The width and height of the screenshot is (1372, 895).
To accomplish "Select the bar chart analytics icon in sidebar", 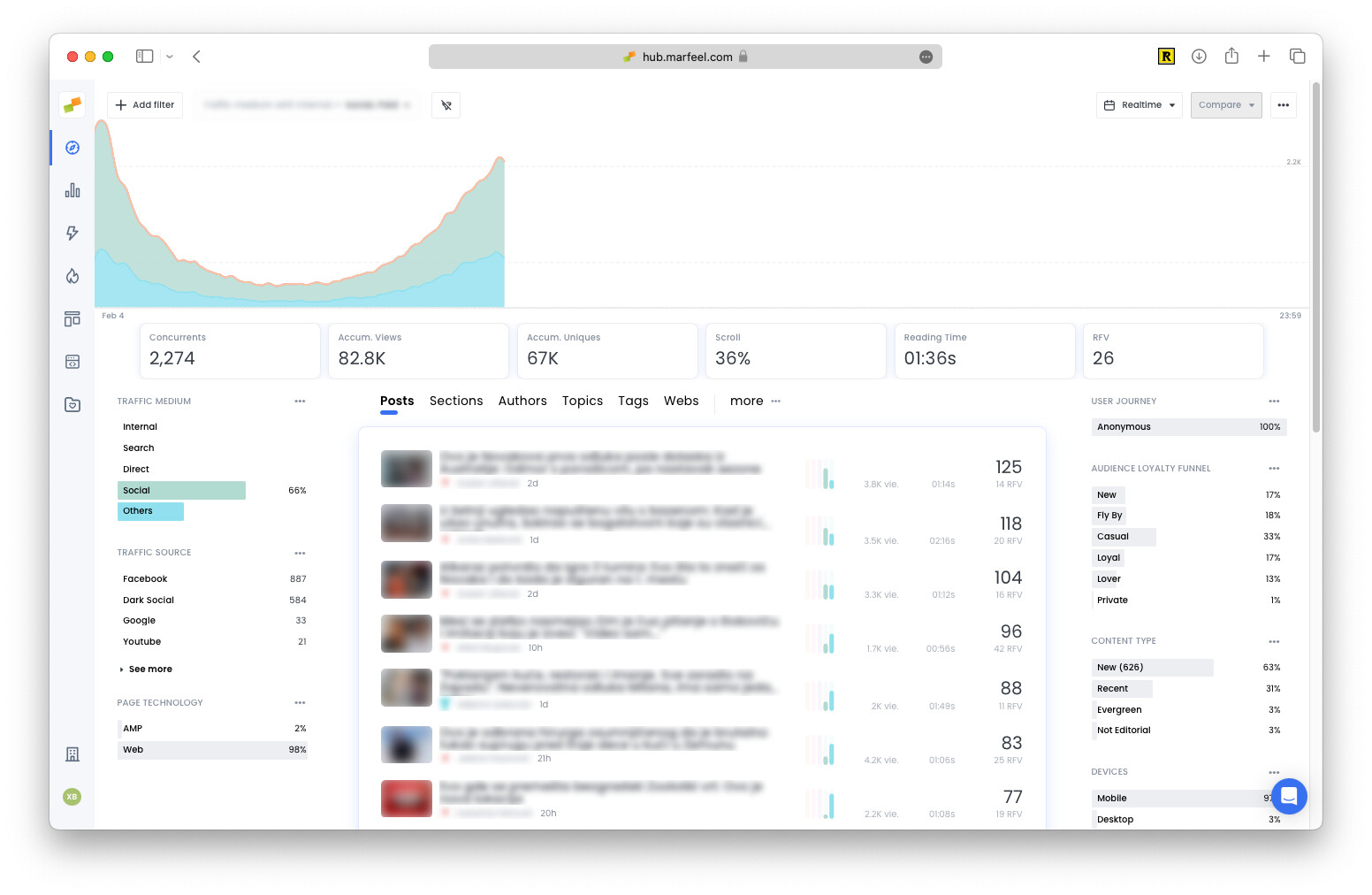I will coord(72,190).
